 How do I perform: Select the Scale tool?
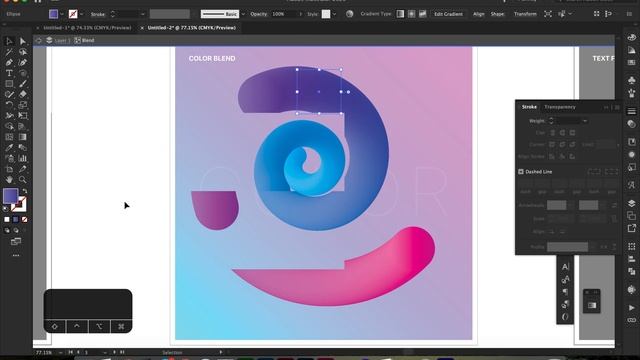click(x=23, y=105)
